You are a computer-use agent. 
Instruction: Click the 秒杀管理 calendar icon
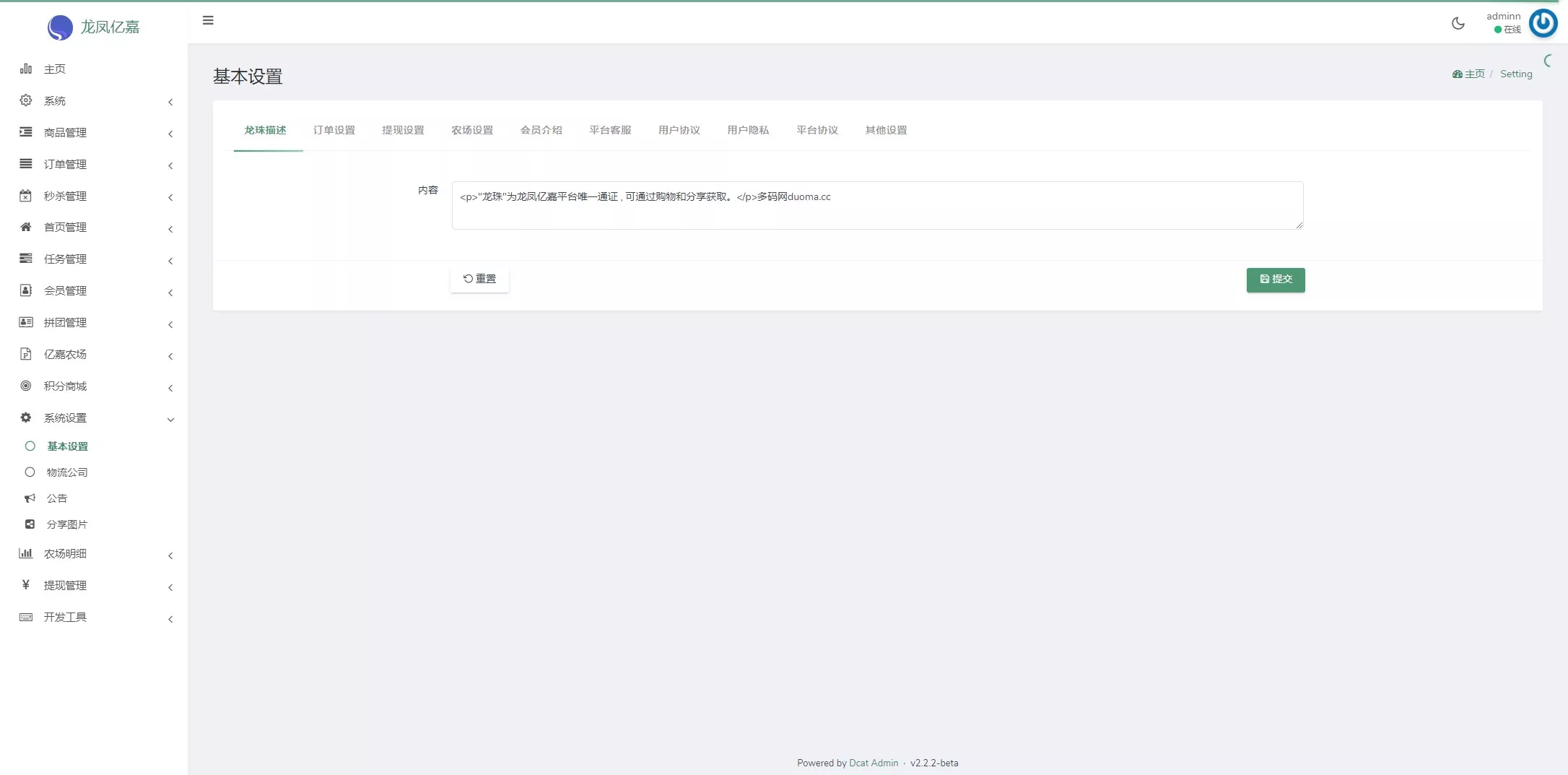(x=26, y=196)
